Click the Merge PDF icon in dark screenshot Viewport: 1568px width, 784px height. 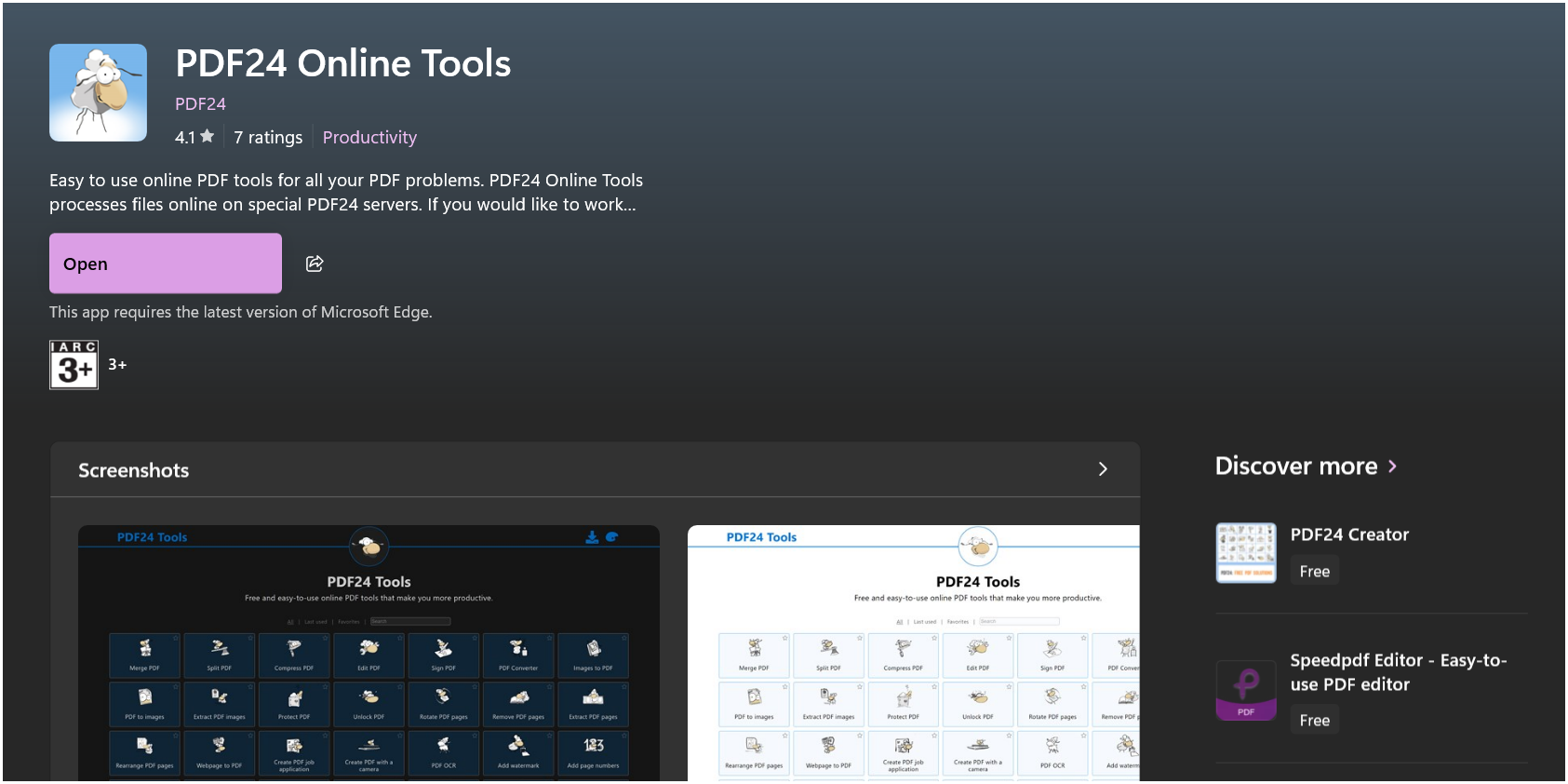144,656
